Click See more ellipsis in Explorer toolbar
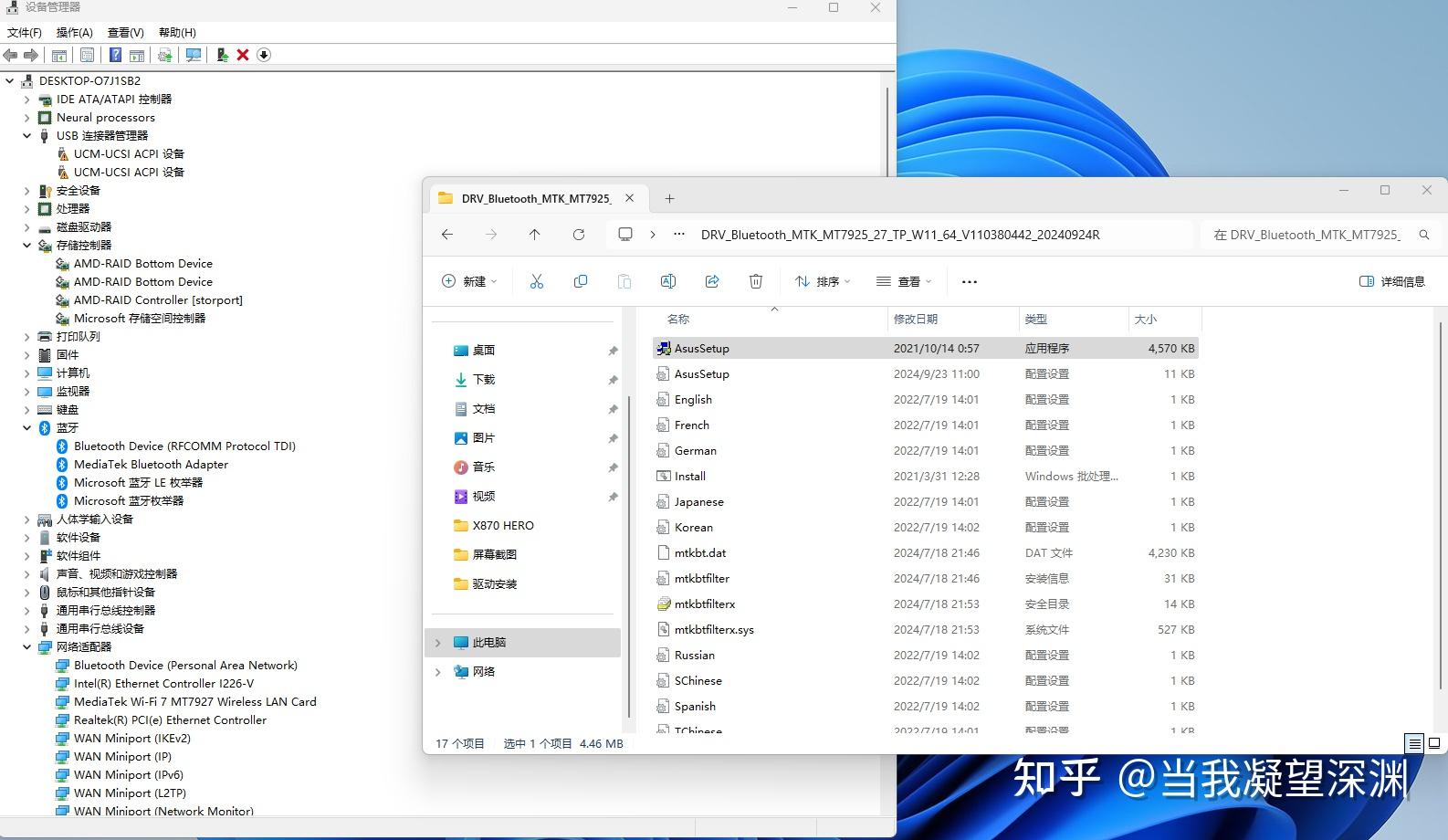 click(970, 281)
